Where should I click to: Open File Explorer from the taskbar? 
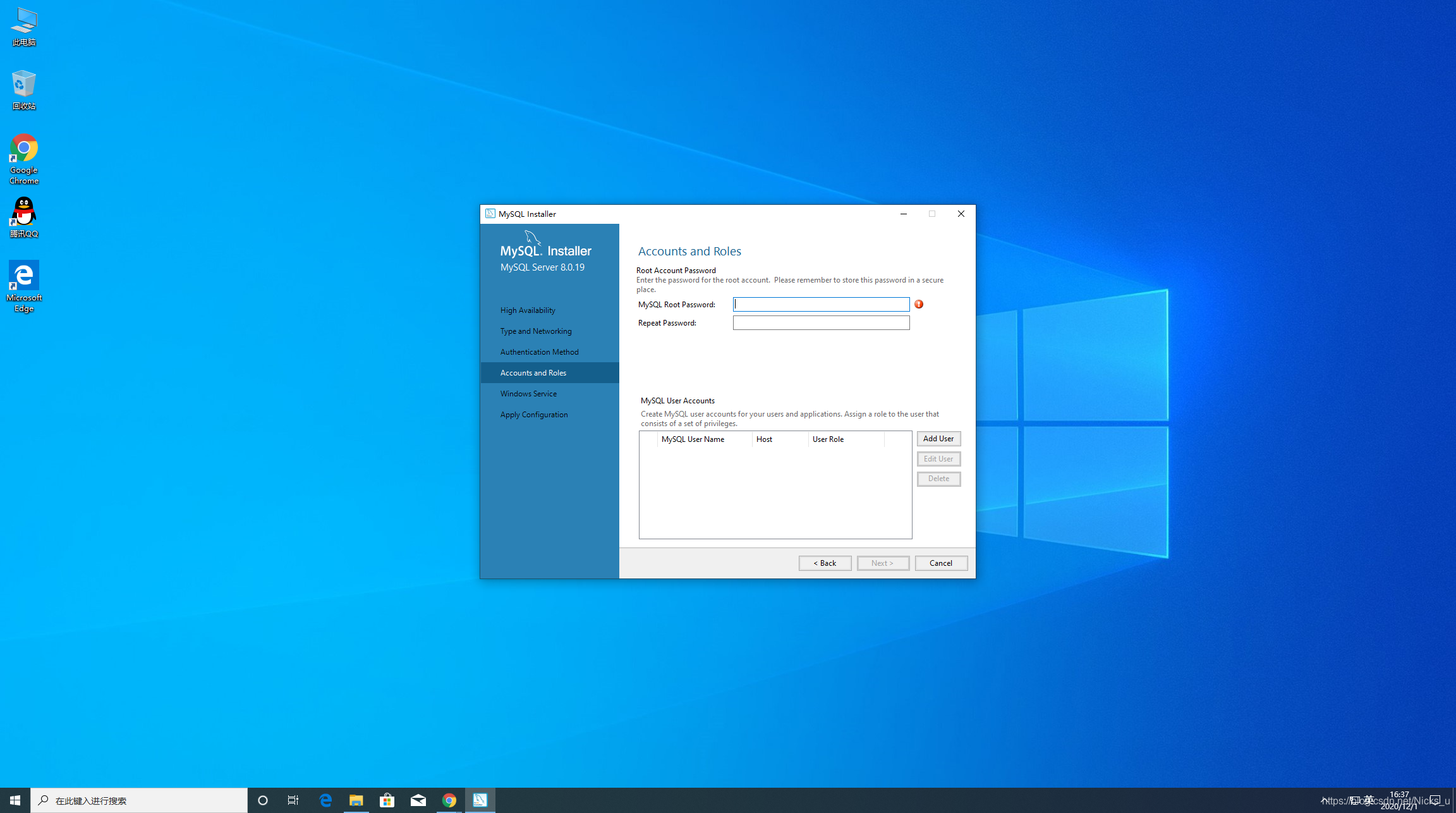[x=356, y=800]
